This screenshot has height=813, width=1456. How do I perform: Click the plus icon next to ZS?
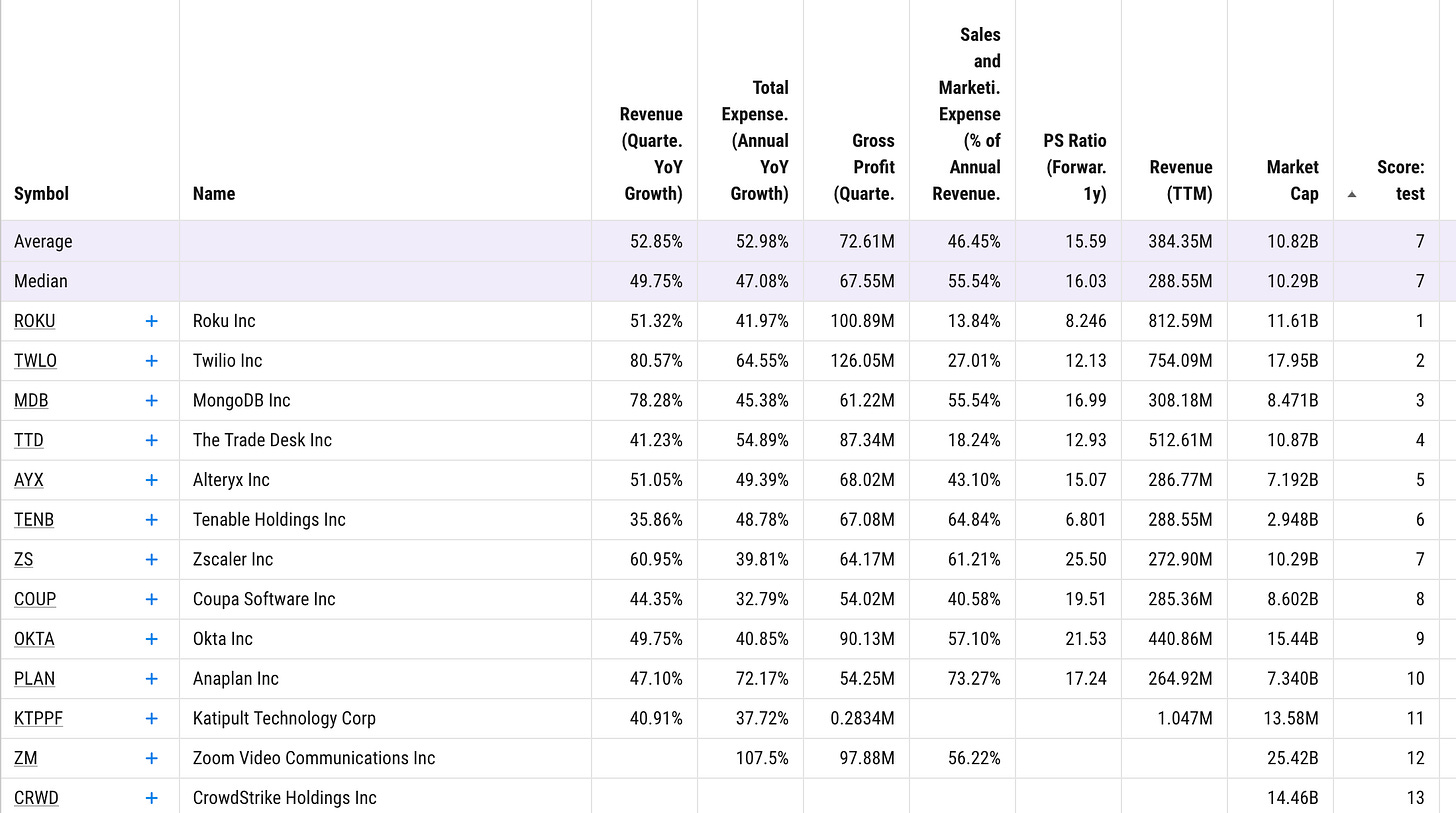point(151,559)
